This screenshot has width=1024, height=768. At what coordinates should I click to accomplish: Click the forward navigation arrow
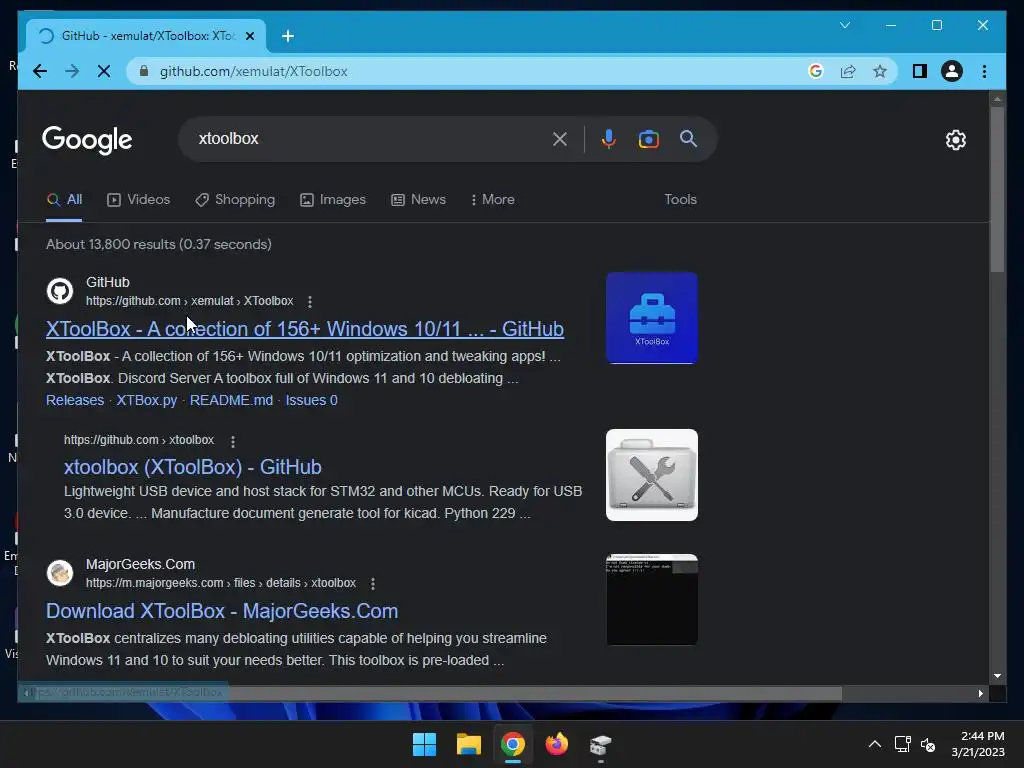click(x=72, y=71)
